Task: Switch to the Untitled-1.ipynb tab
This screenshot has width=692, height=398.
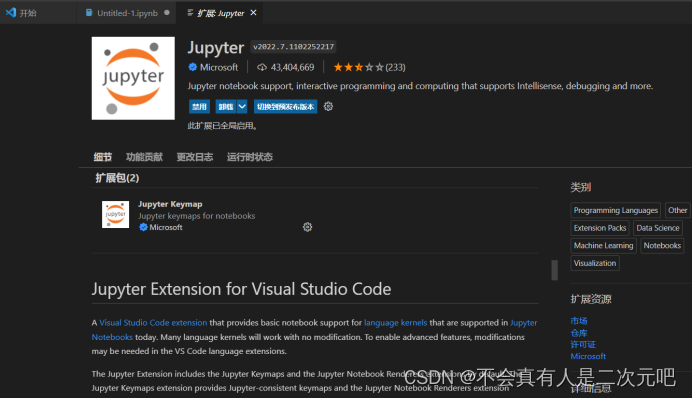Action: coord(127,13)
